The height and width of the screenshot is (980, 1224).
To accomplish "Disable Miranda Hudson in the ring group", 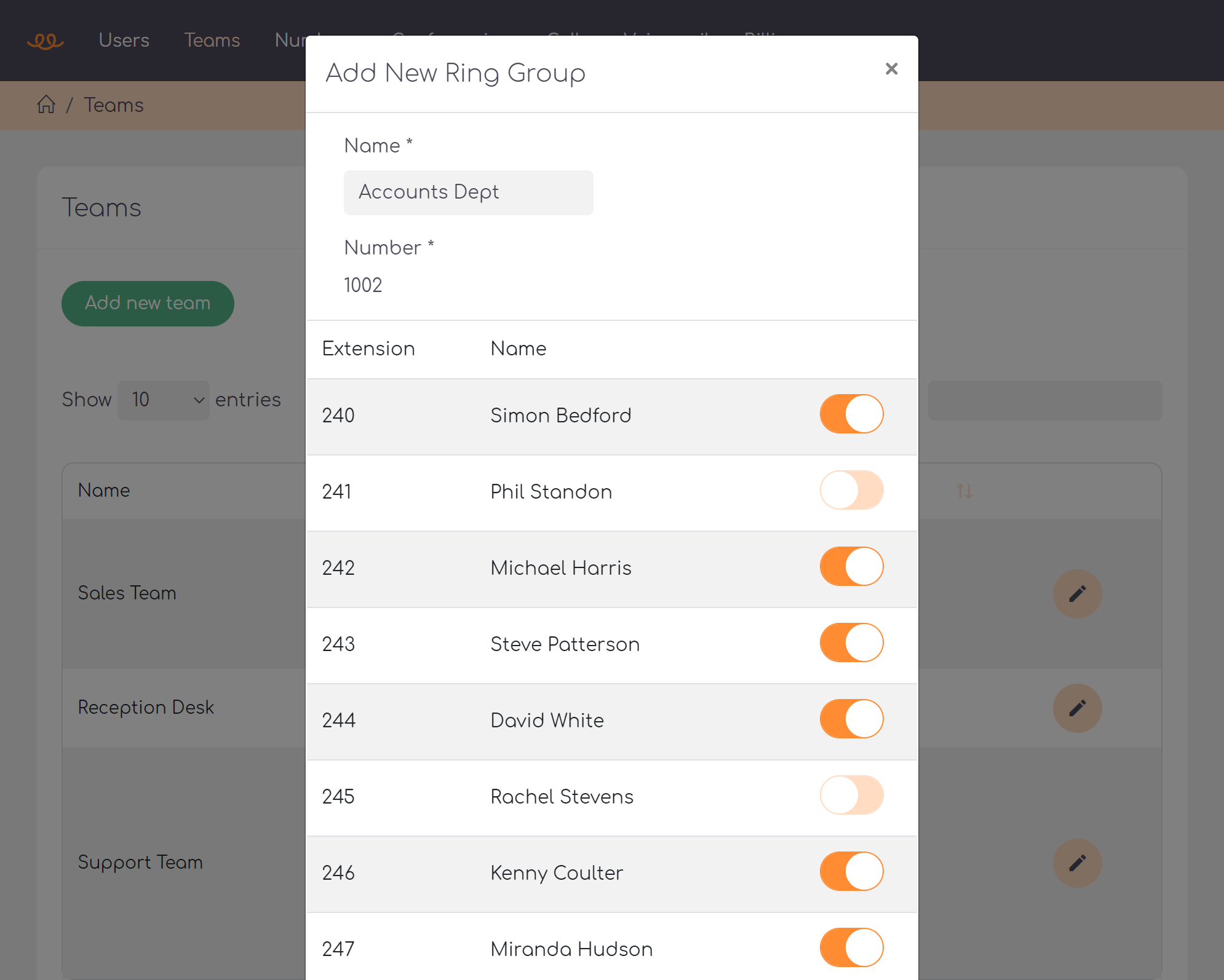I will 851,947.
